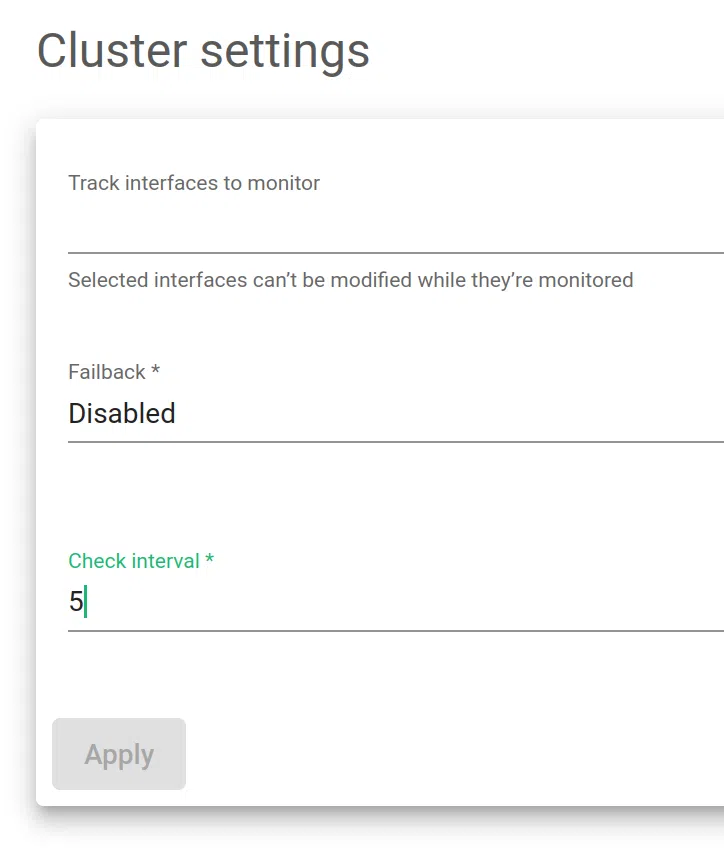Viewport: 724px width, 848px height.
Task: Click the Cluster settings page heading
Action: [x=203, y=50]
